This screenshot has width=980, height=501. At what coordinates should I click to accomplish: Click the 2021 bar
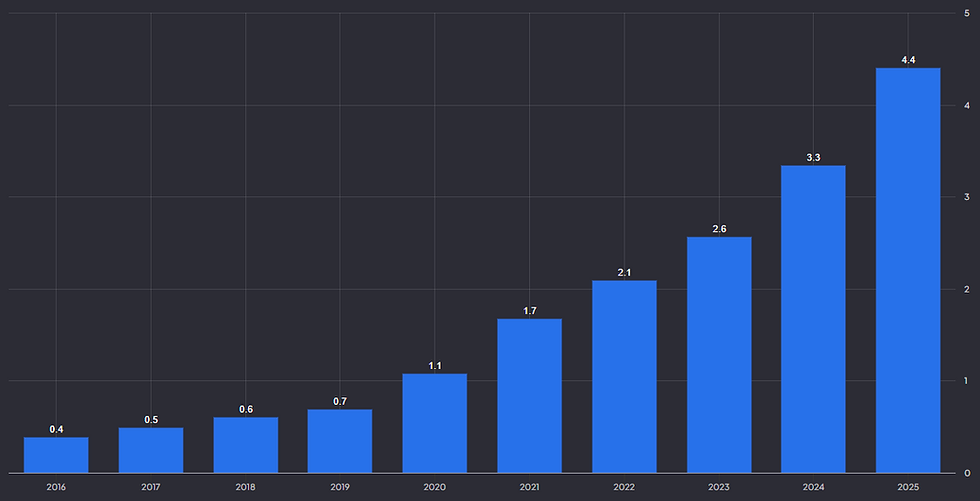(x=529, y=395)
